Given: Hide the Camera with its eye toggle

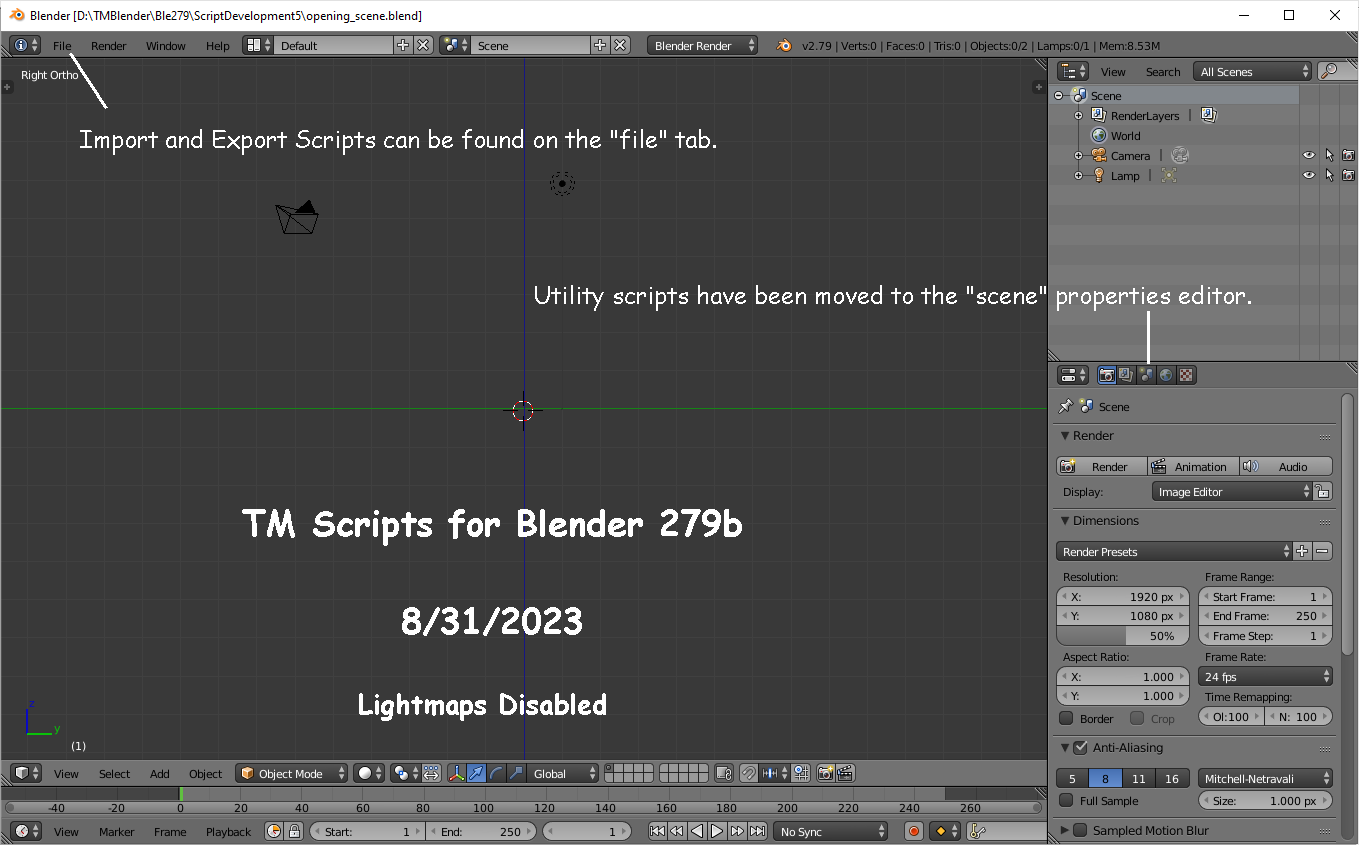Looking at the screenshot, I should 1308,155.
